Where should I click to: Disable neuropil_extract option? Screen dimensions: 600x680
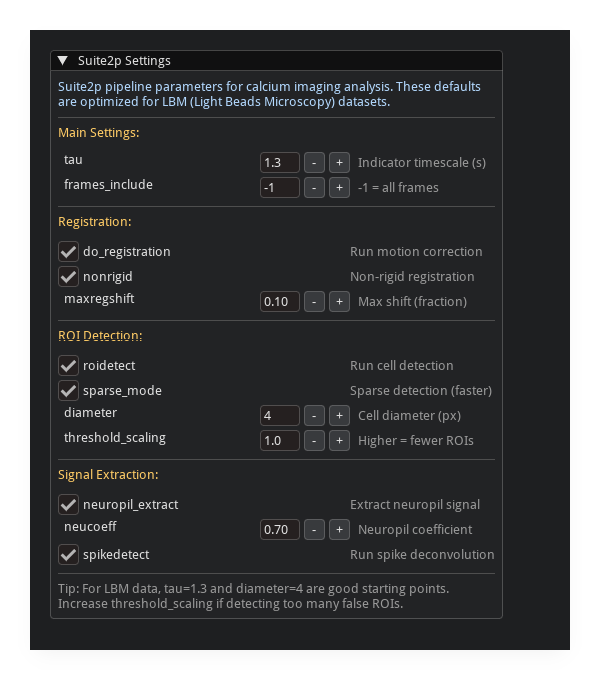[x=69, y=504]
